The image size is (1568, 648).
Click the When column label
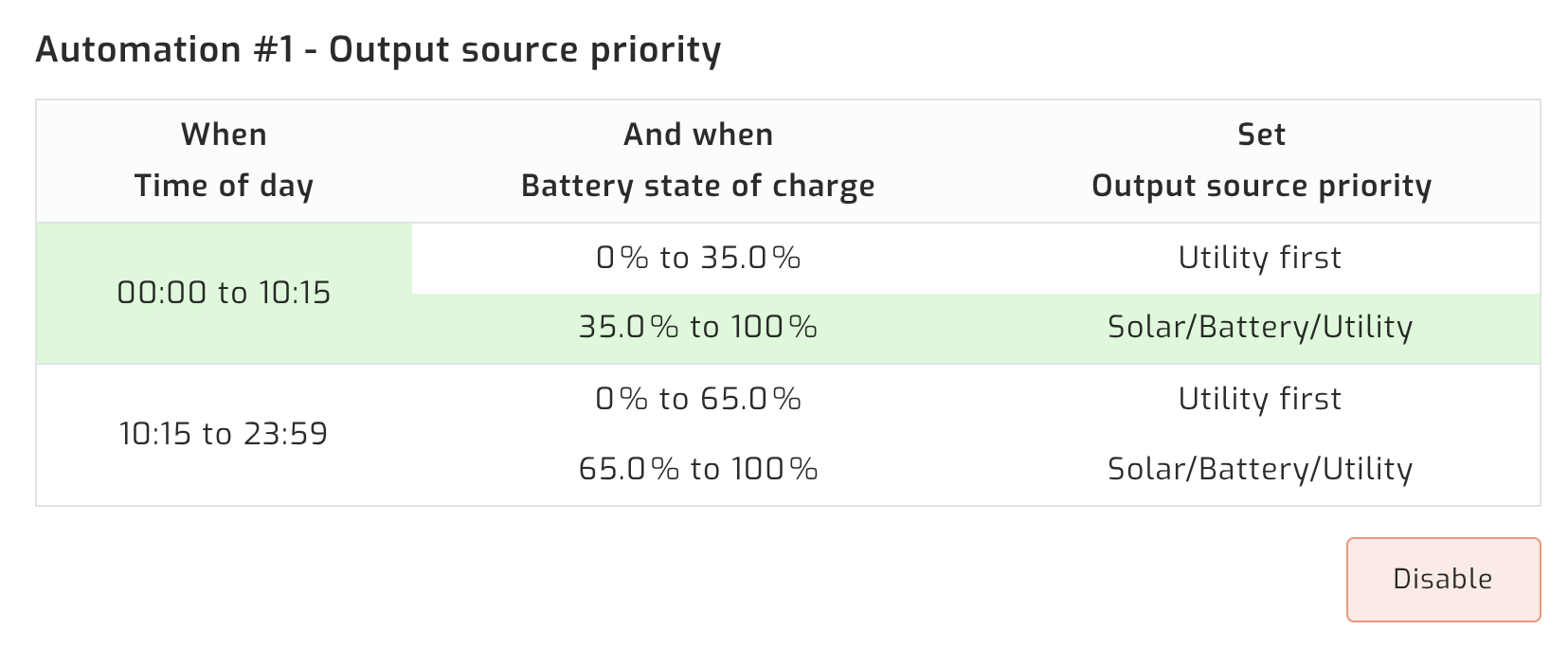224,134
